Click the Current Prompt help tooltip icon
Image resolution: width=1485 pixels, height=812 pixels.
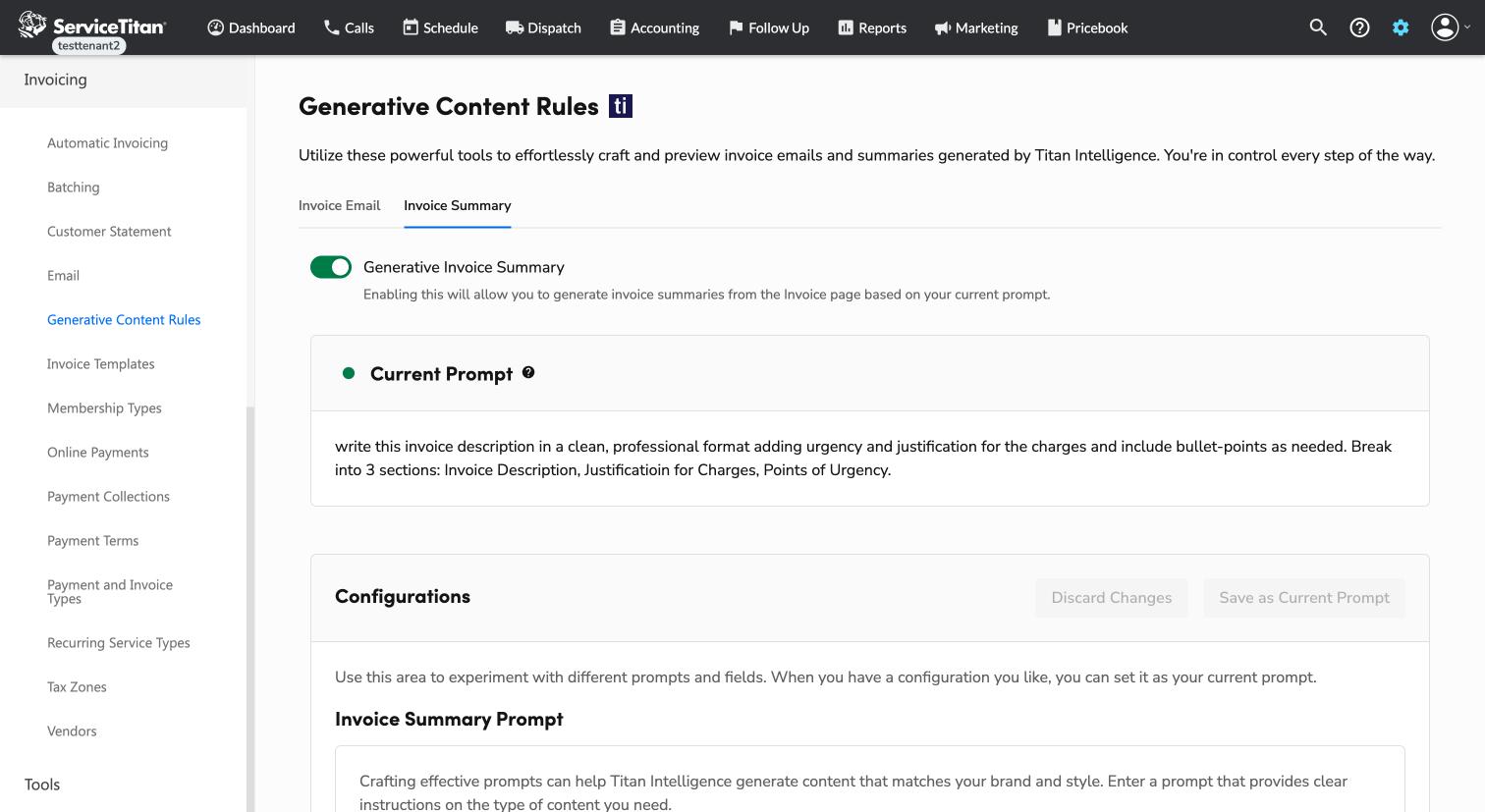pyautogui.click(x=528, y=373)
